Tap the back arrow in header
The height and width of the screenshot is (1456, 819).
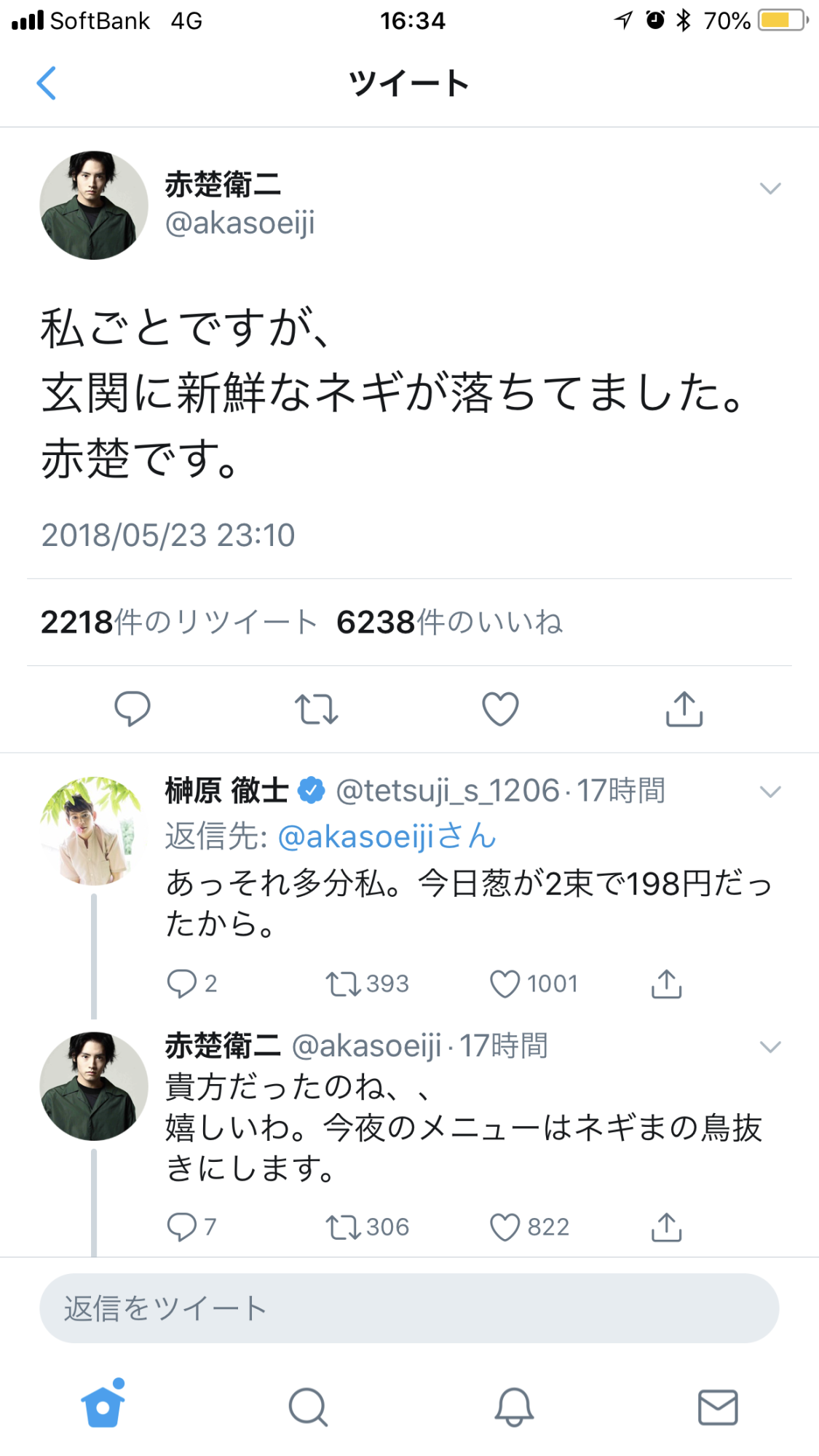(x=47, y=83)
